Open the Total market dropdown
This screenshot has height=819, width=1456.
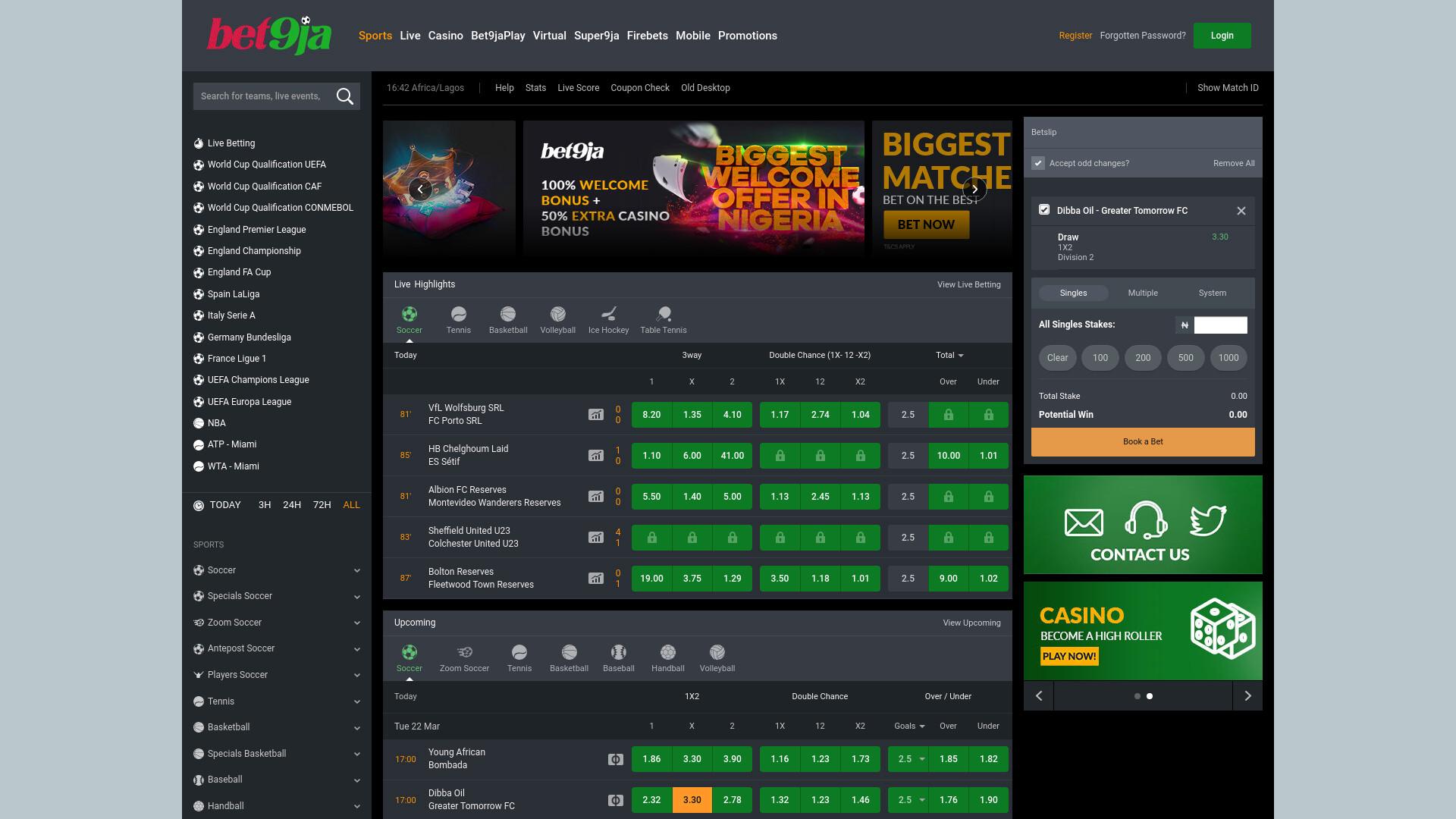click(949, 355)
